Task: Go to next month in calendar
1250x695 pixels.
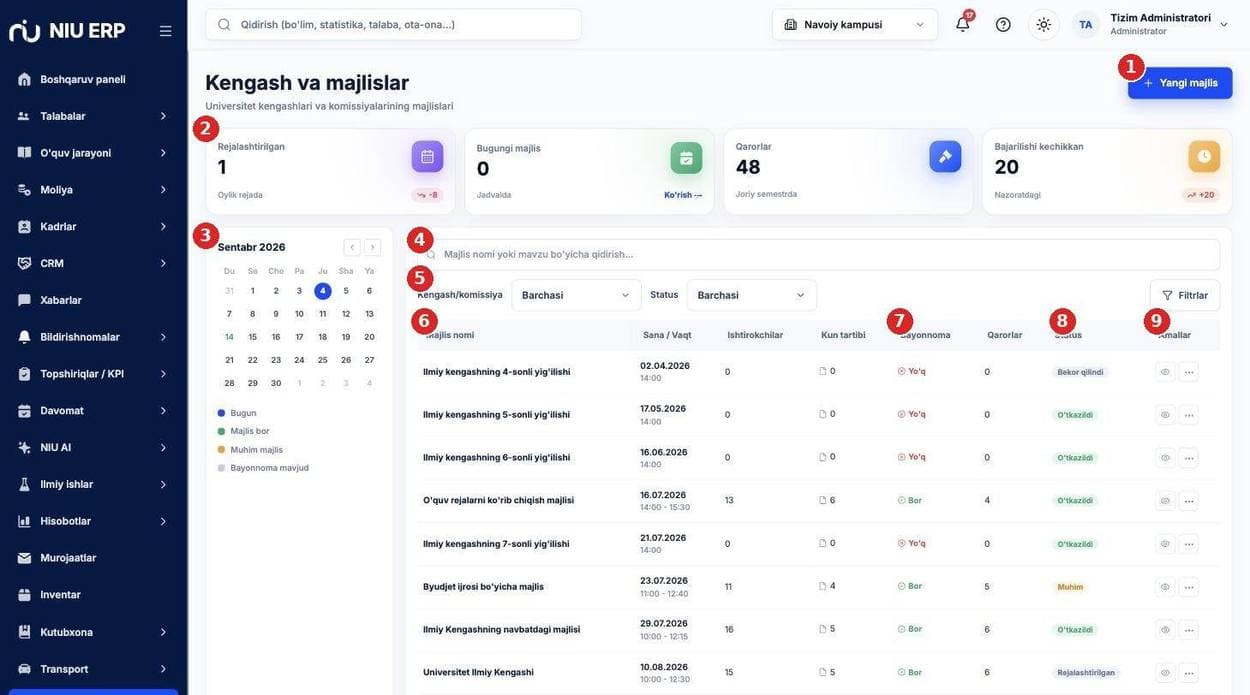Action: coord(372,247)
